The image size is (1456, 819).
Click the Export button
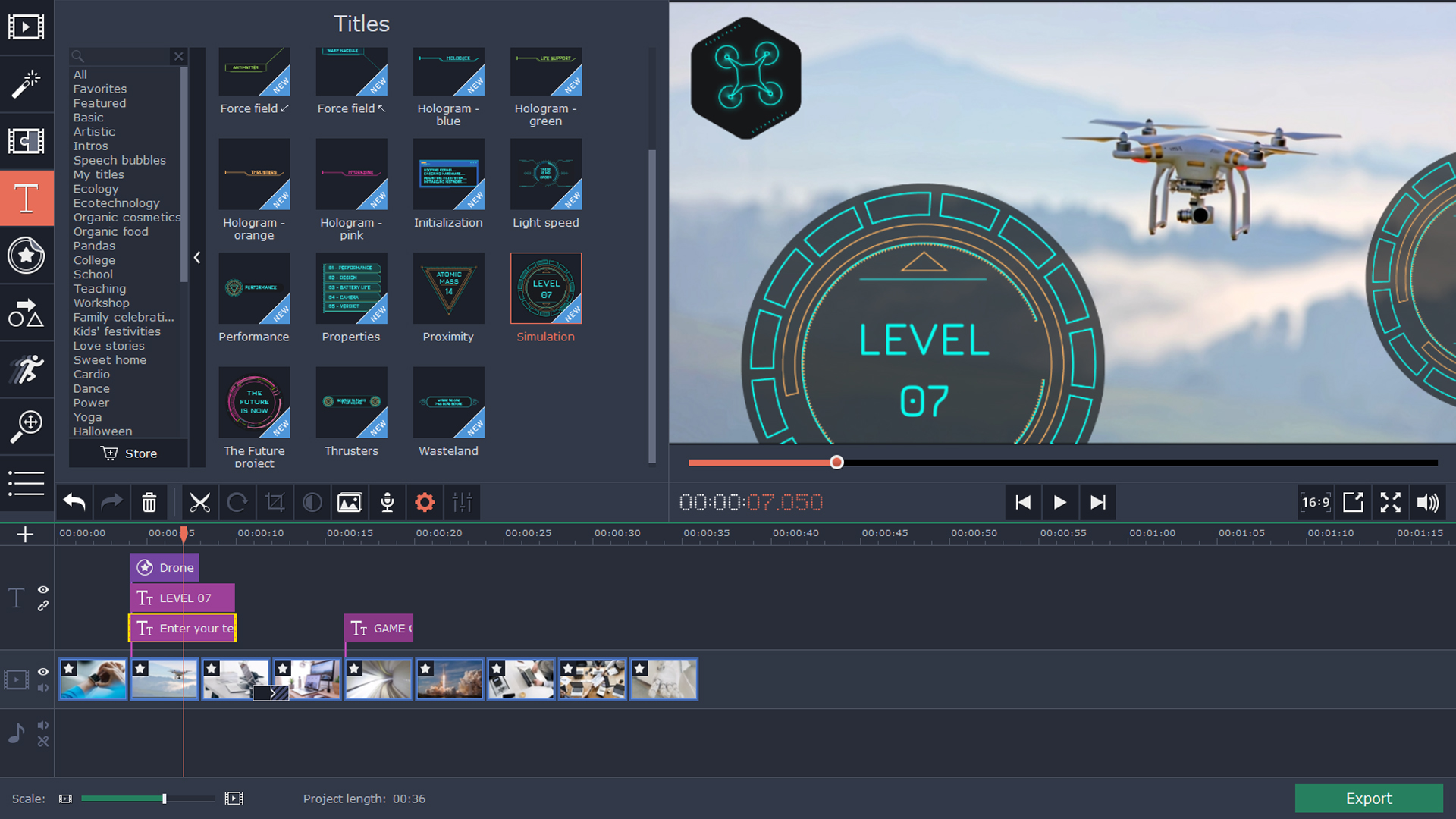[x=1369, y=798]
